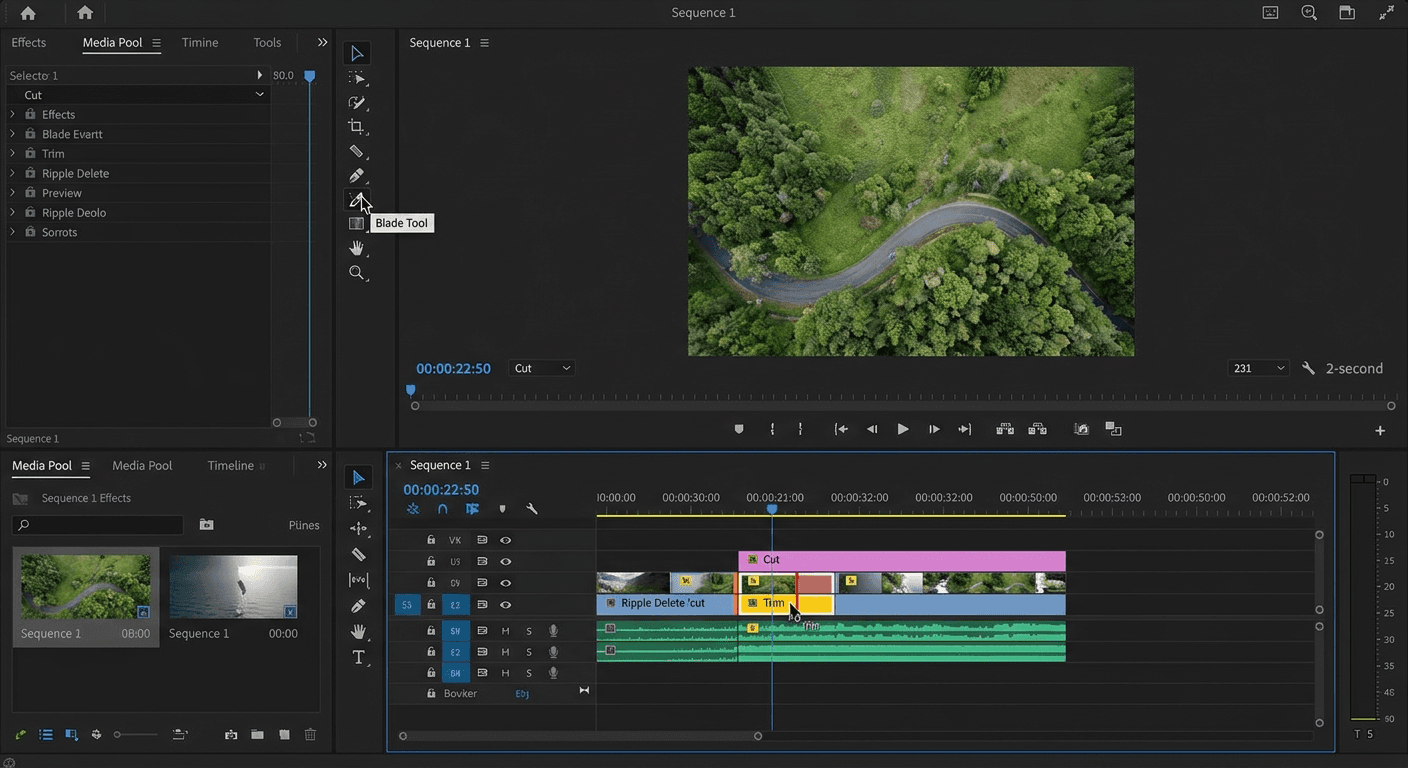Select the Hand tool in the upper toolbar
The width and height of the screenshot is (1408, 768).
356,248
